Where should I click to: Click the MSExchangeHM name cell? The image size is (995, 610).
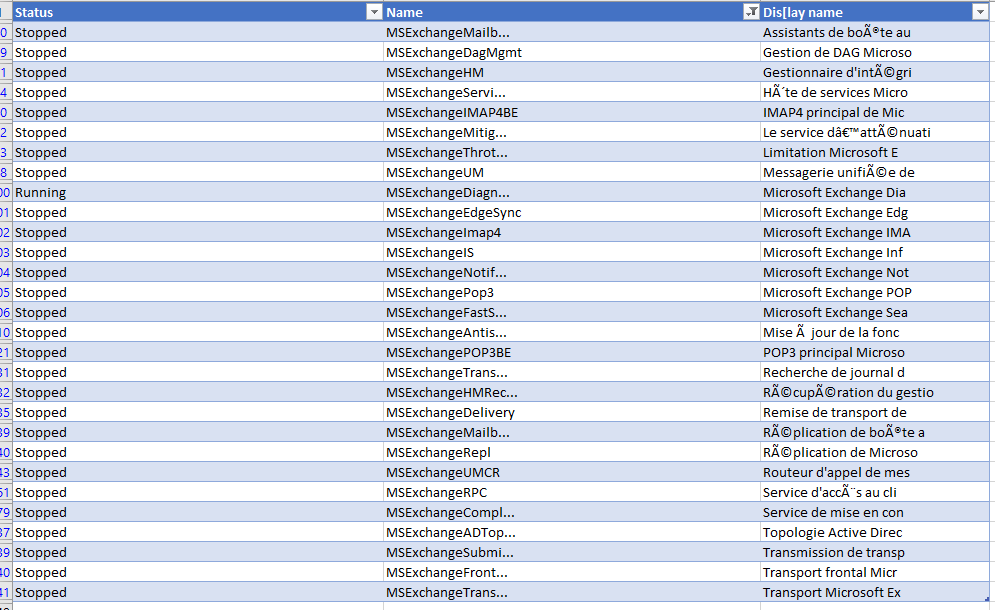[572, 72]
